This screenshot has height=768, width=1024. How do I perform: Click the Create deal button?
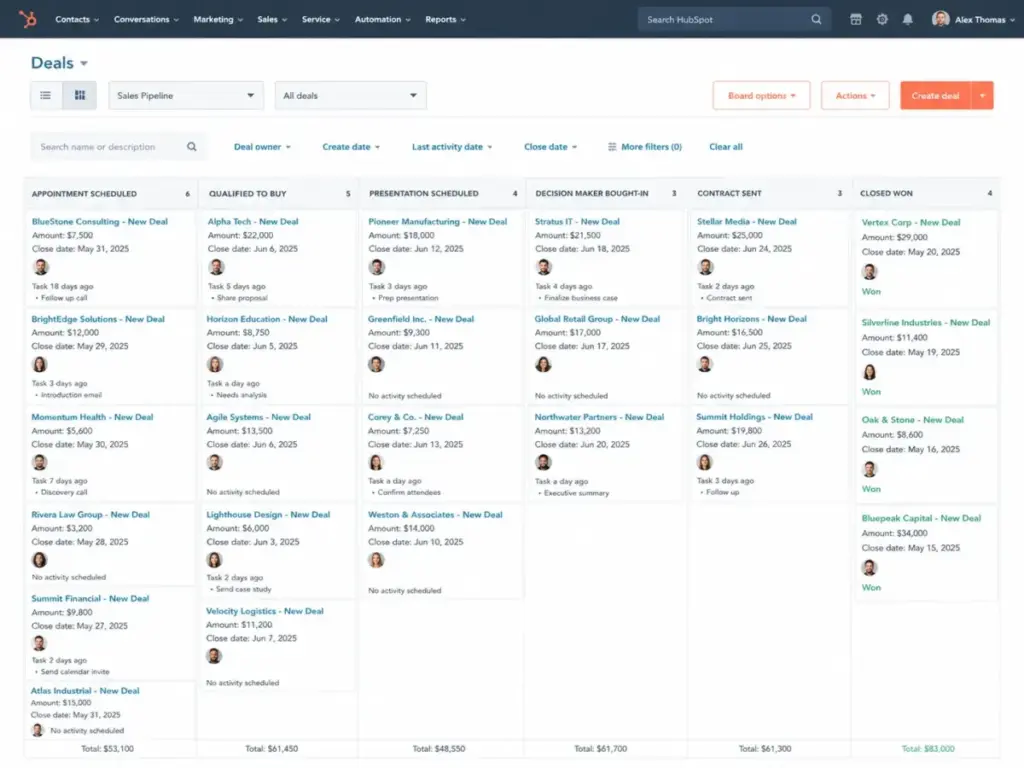click(935, 95)
